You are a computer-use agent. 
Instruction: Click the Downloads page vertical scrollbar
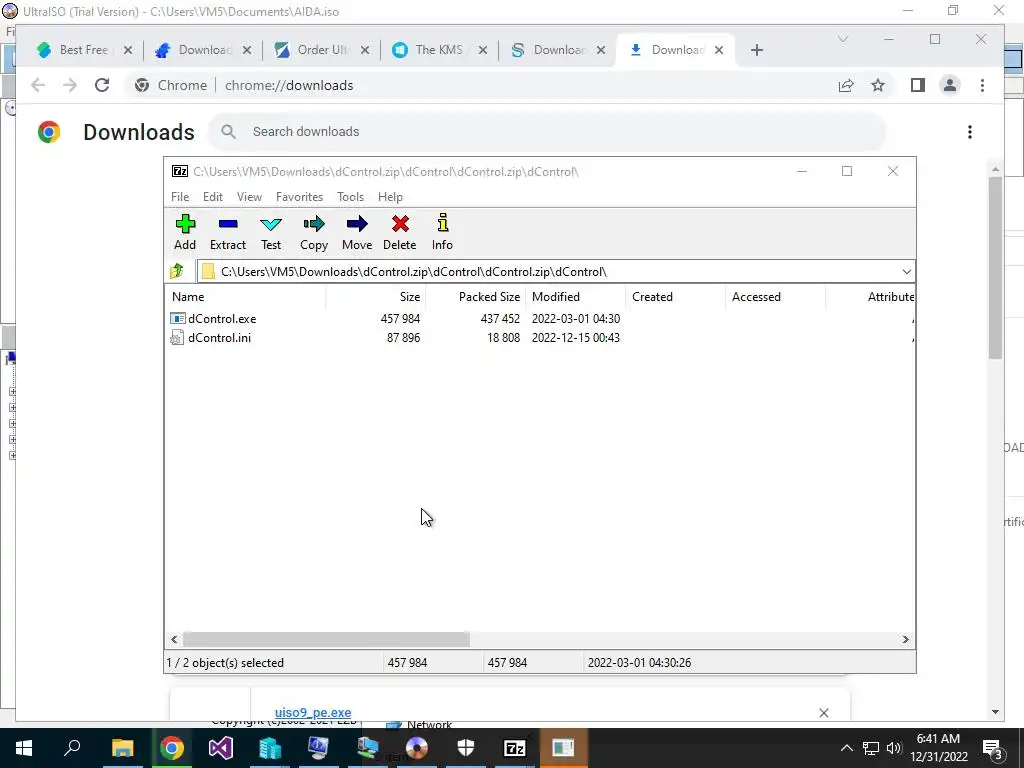coord(995,267)
